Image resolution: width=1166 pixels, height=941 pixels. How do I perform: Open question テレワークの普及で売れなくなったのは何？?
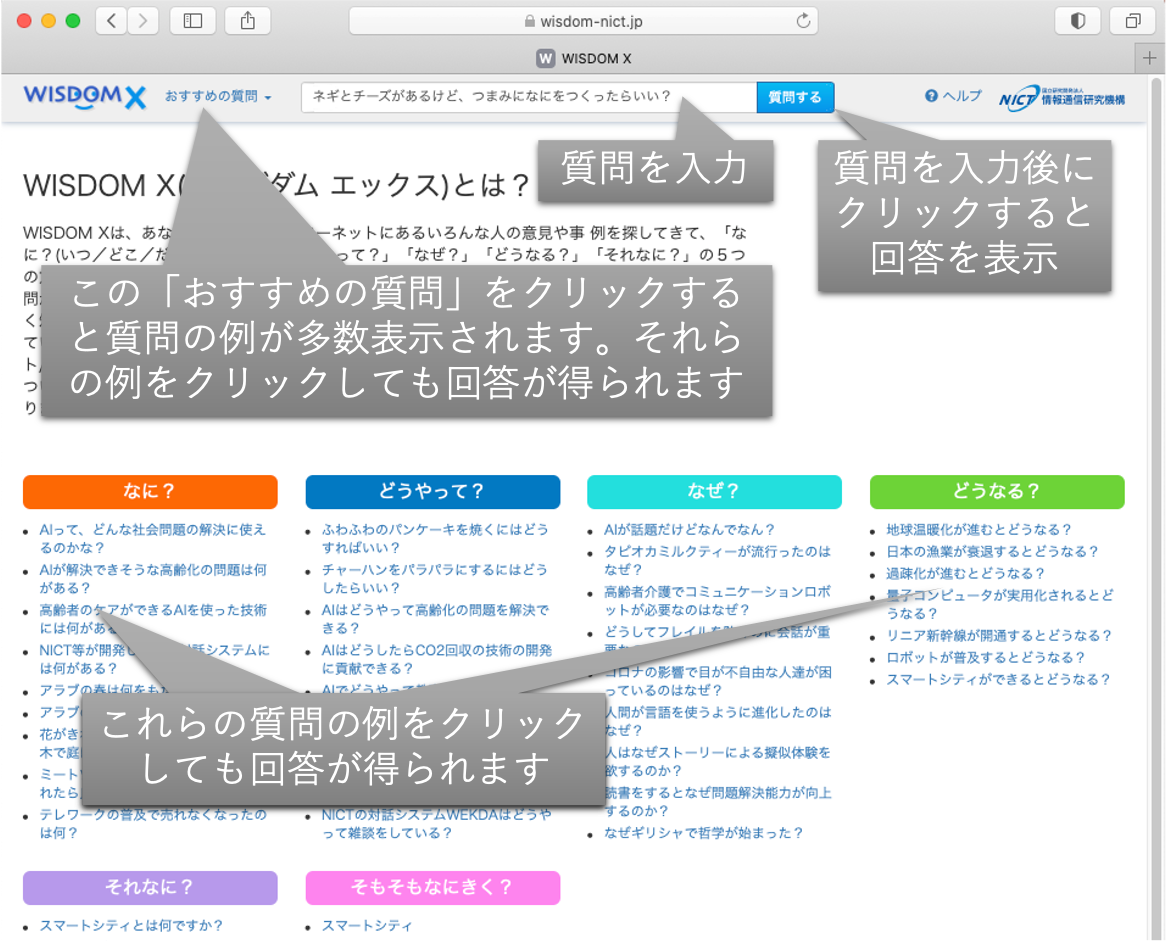(153, 823)
